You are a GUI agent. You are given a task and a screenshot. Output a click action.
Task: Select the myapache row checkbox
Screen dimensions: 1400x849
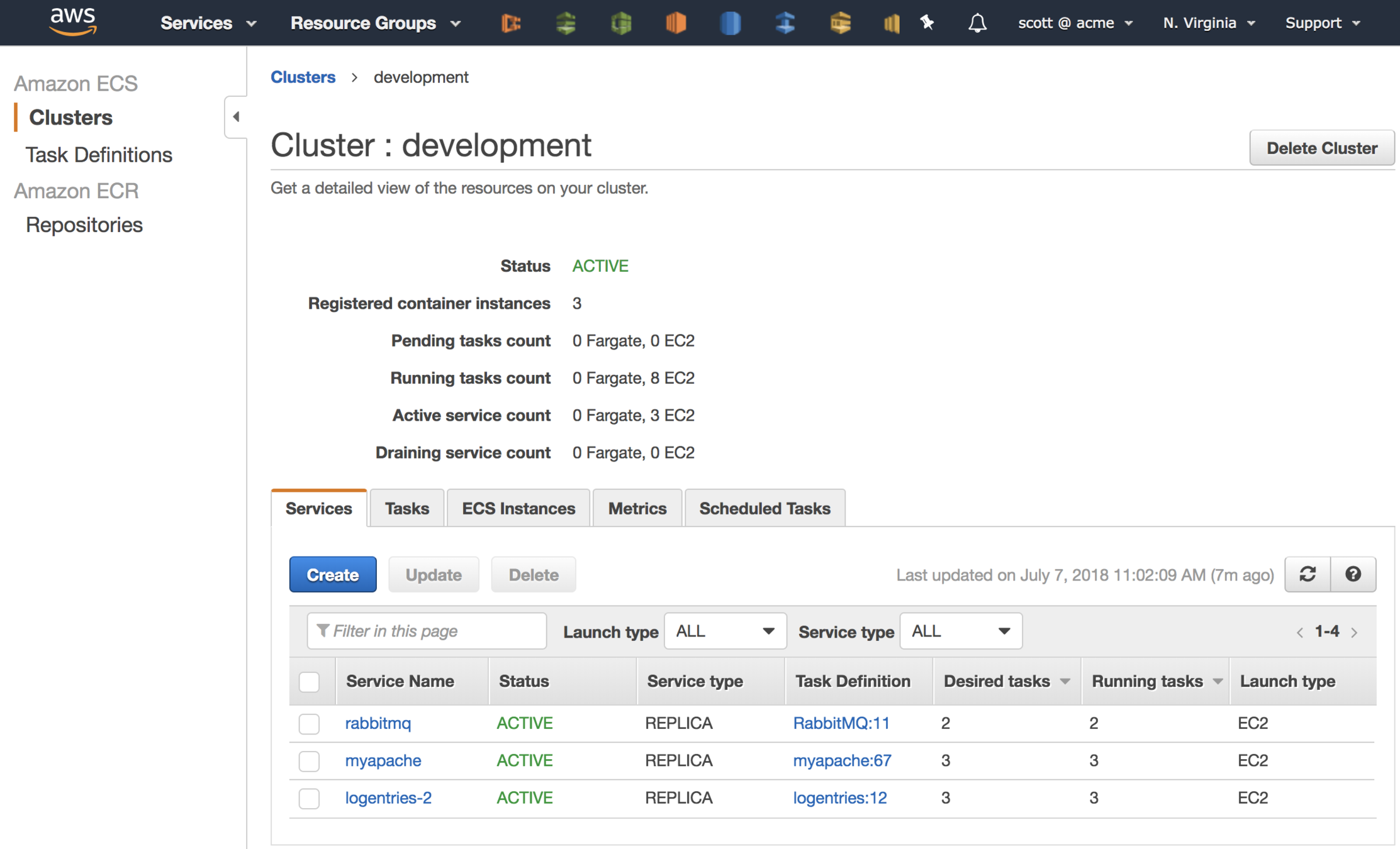(309, 761)
